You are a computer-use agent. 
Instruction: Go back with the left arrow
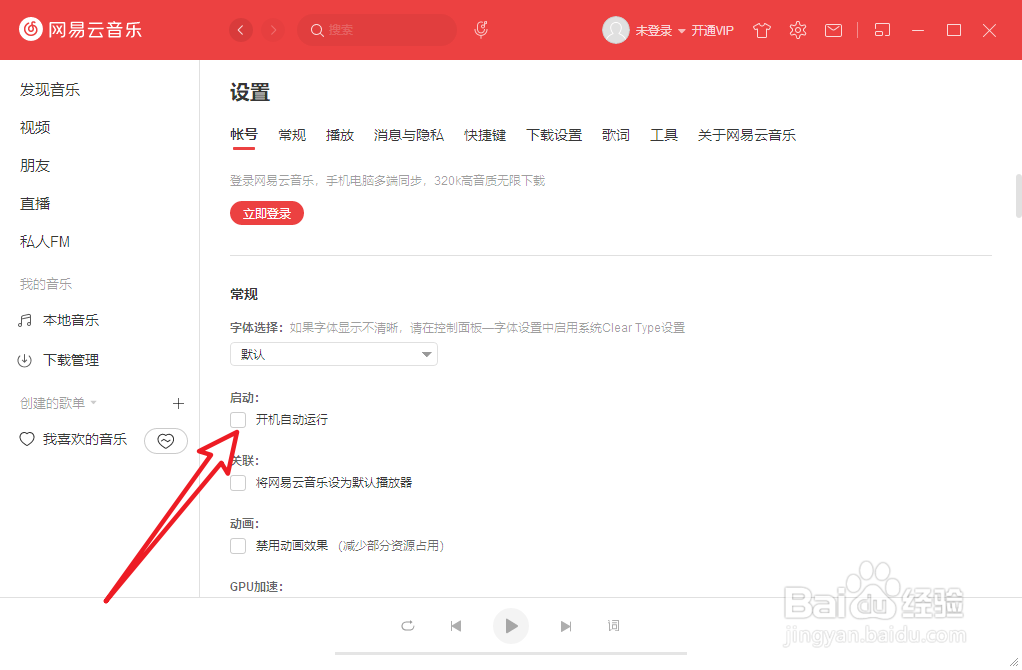[x=241, y=30]
